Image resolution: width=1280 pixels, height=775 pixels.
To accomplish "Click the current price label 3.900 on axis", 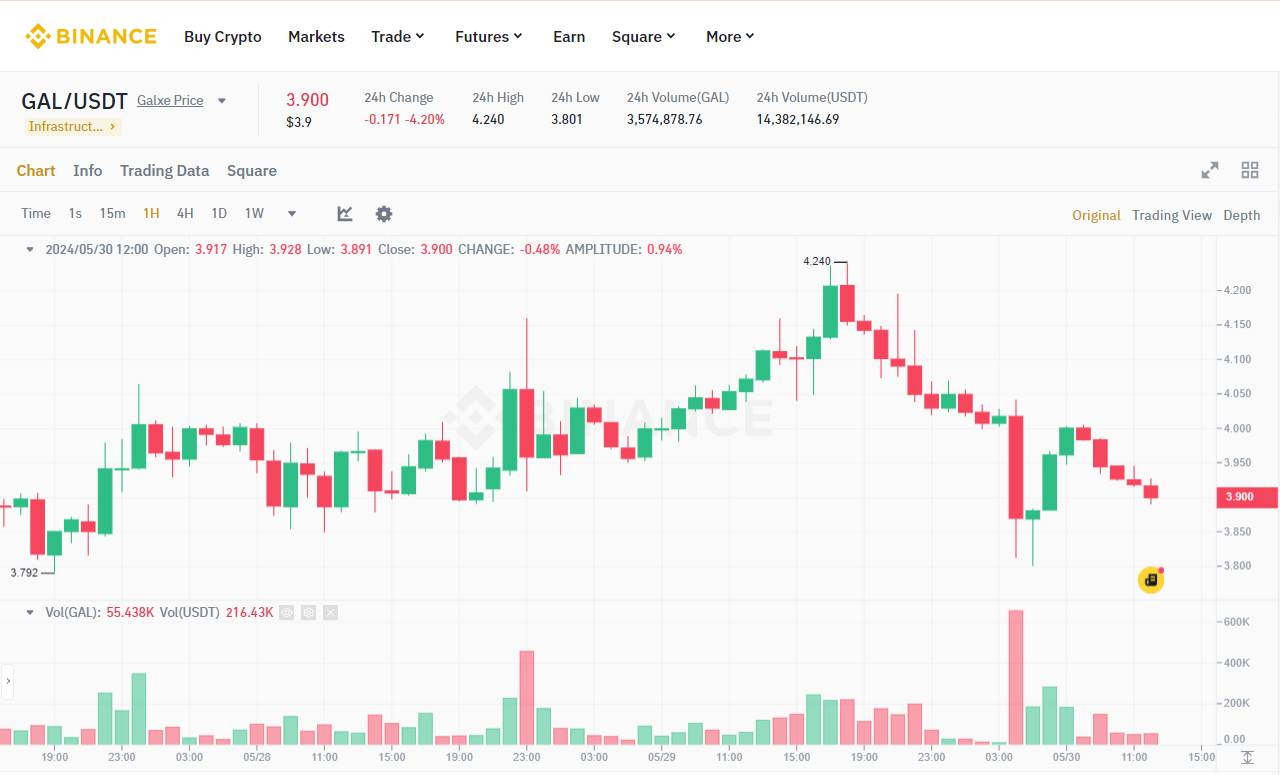I will point(1246,497).
